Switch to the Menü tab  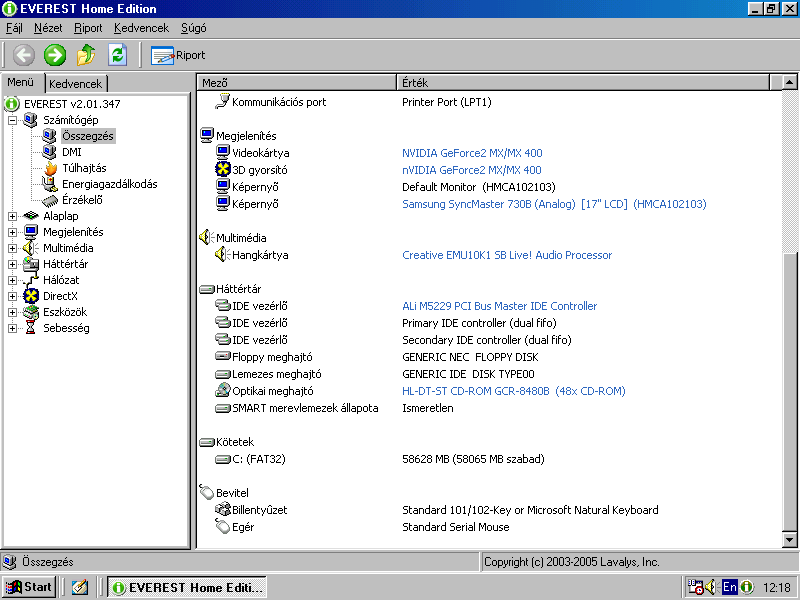coord(21,82)
